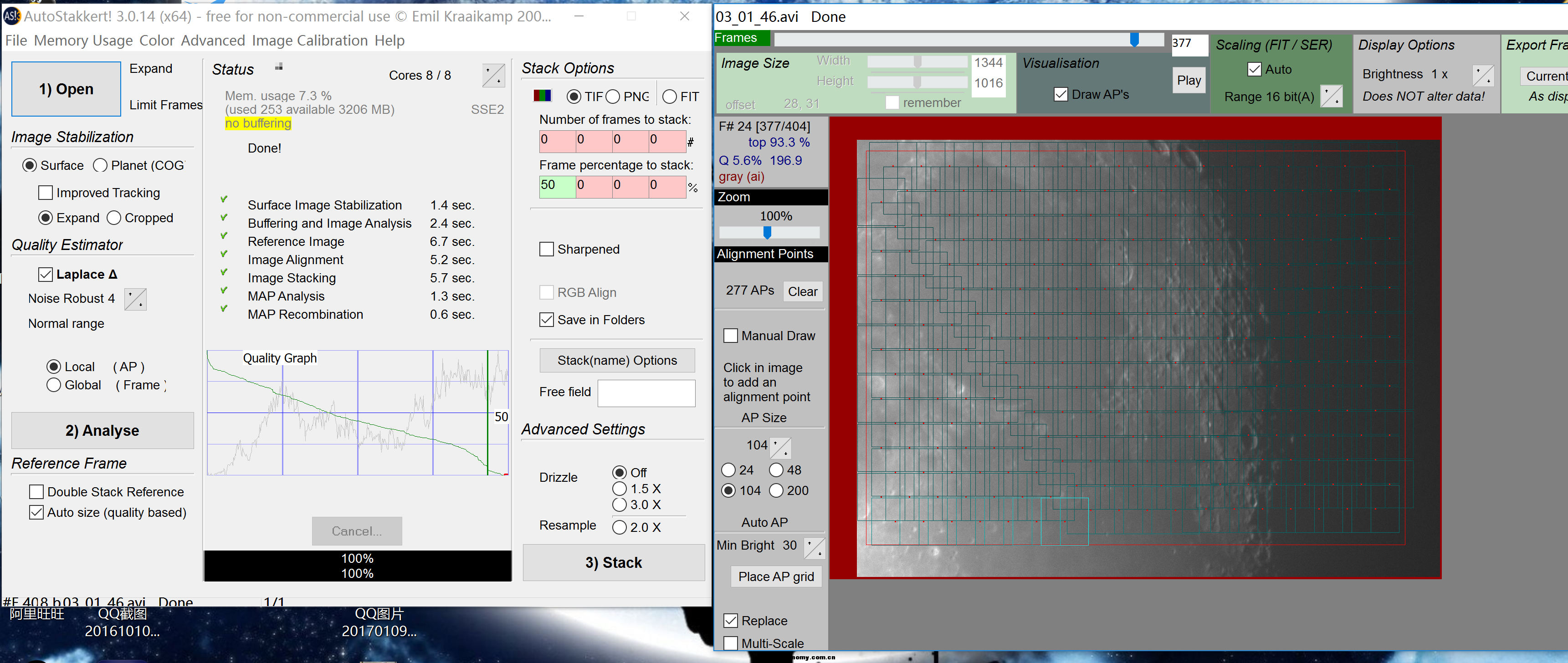Click the frame percentage field showing 50

[557, 187]
